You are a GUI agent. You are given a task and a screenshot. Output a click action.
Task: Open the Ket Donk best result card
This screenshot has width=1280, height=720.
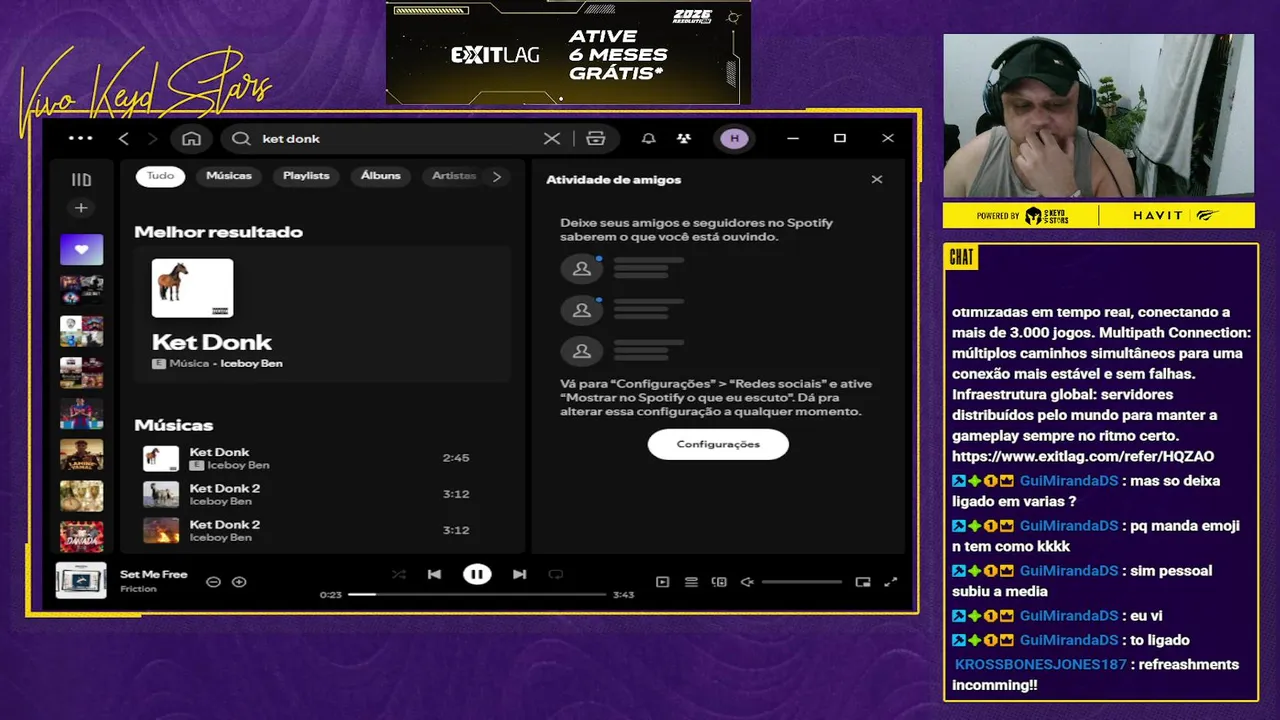click(x=322, y=314)
